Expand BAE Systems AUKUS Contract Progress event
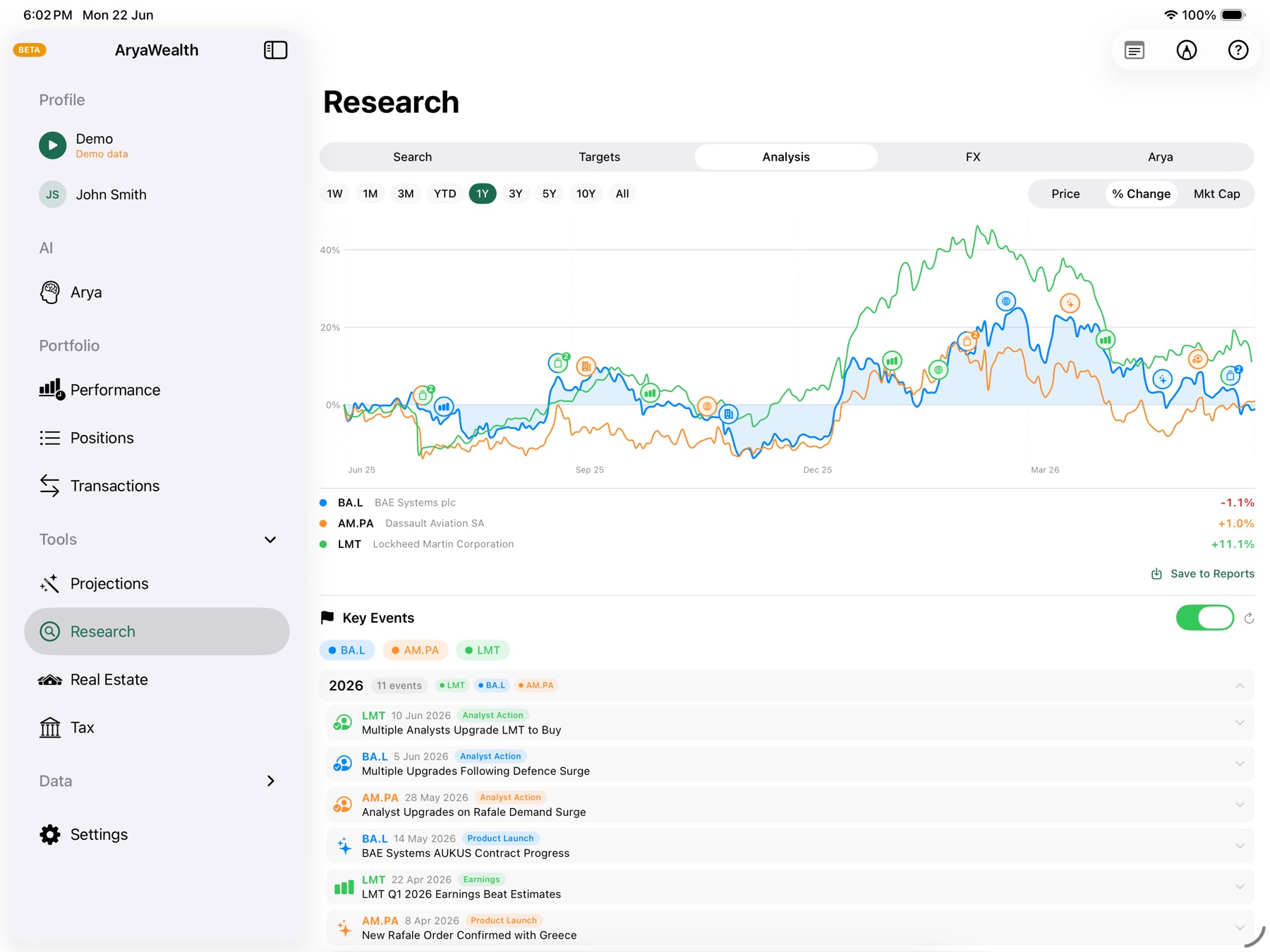Viewport: 1270px width, 952px height. click(1240, 846)
